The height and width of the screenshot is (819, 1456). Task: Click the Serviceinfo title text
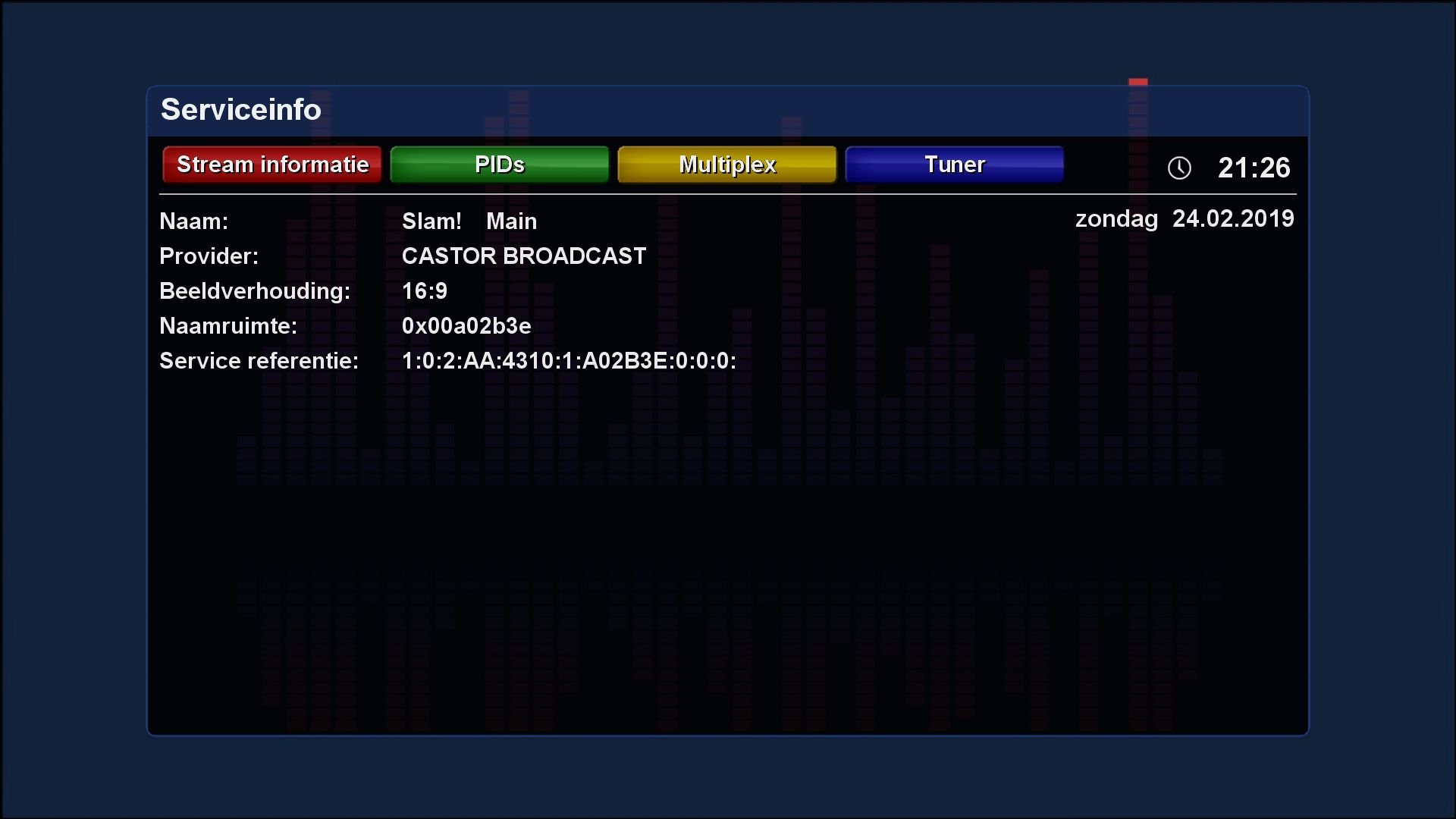coord(240,110)
